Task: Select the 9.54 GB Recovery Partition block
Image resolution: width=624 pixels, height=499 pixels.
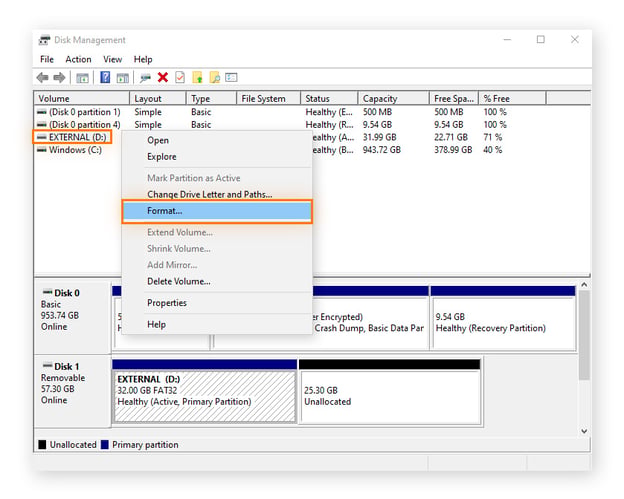Action: click(x=503, y=318)
